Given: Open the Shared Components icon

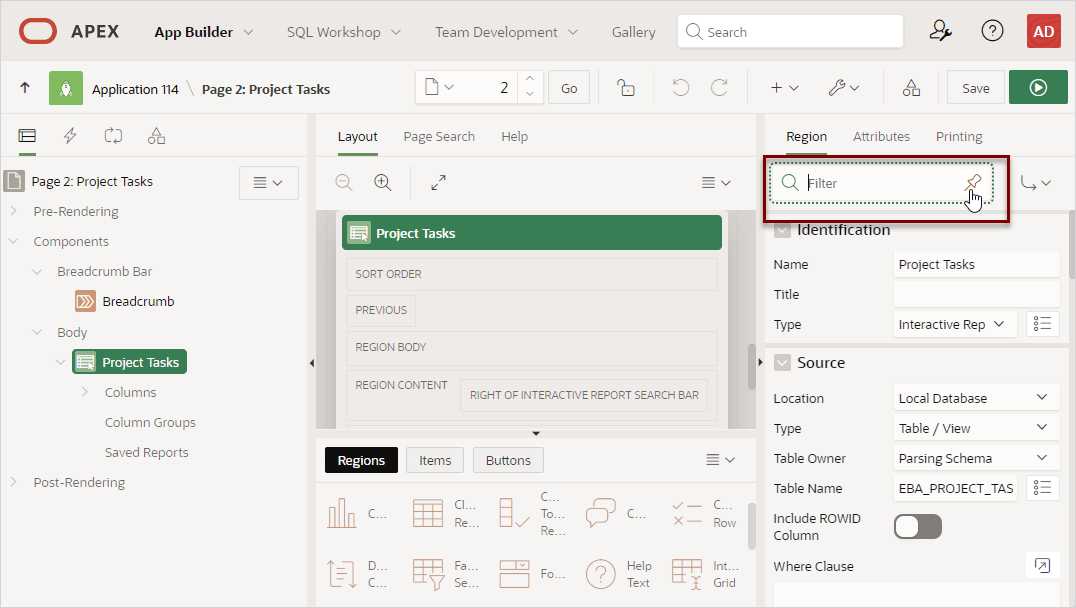Looking at the screenshot, I should [911, 88].
